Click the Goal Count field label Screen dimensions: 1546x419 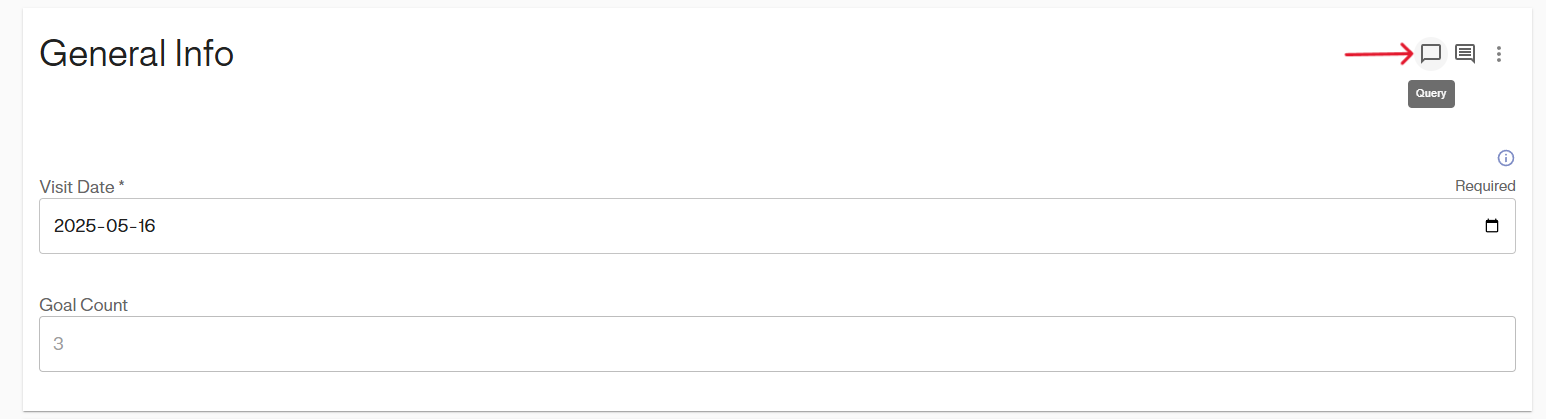[83, 305]
